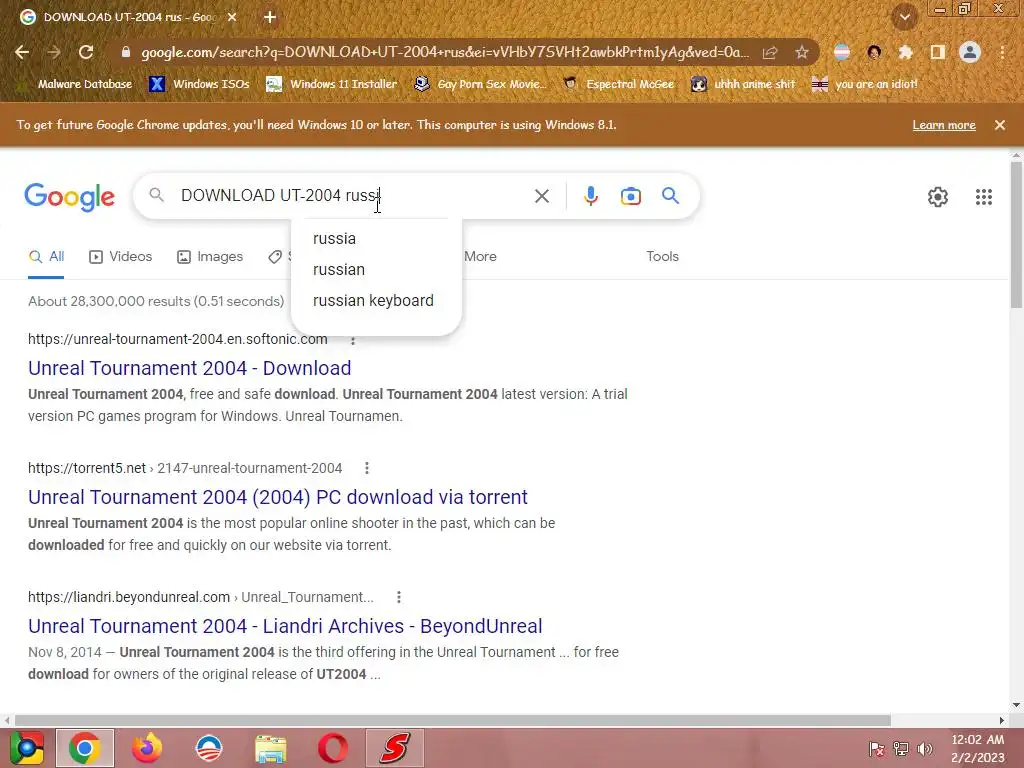
Task: Close the DOWNLOAD UT-2004 rus tab
Action: (x=232, y=17)
